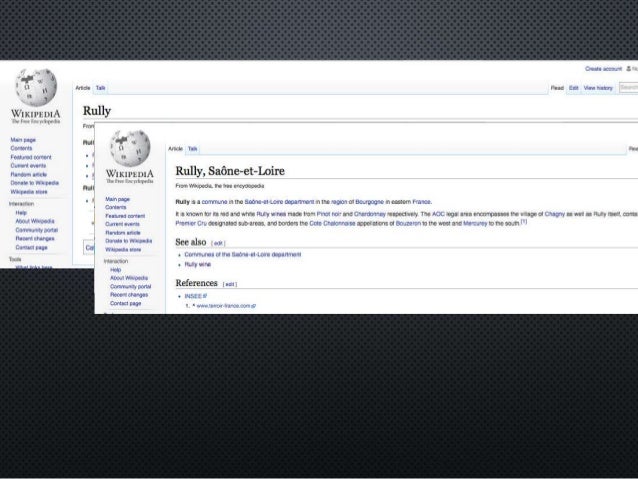Open About Wikipedia in front window sidebar
The image size is (638, 479).
(129, 278)
